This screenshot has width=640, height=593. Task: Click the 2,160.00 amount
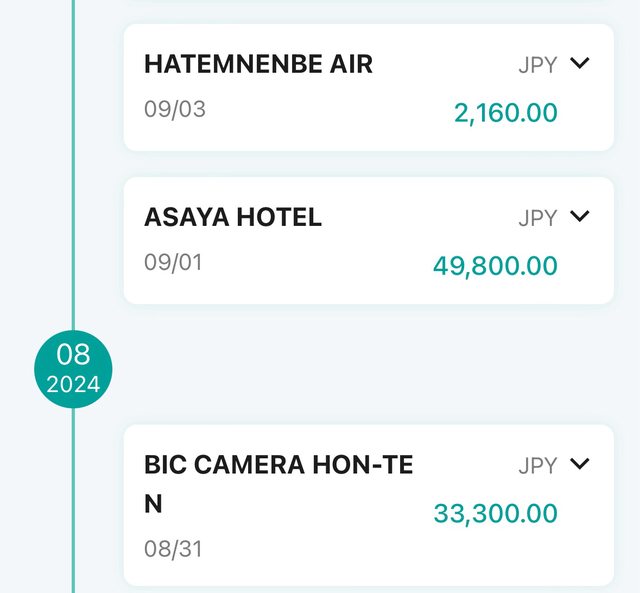tap(505, 113)
